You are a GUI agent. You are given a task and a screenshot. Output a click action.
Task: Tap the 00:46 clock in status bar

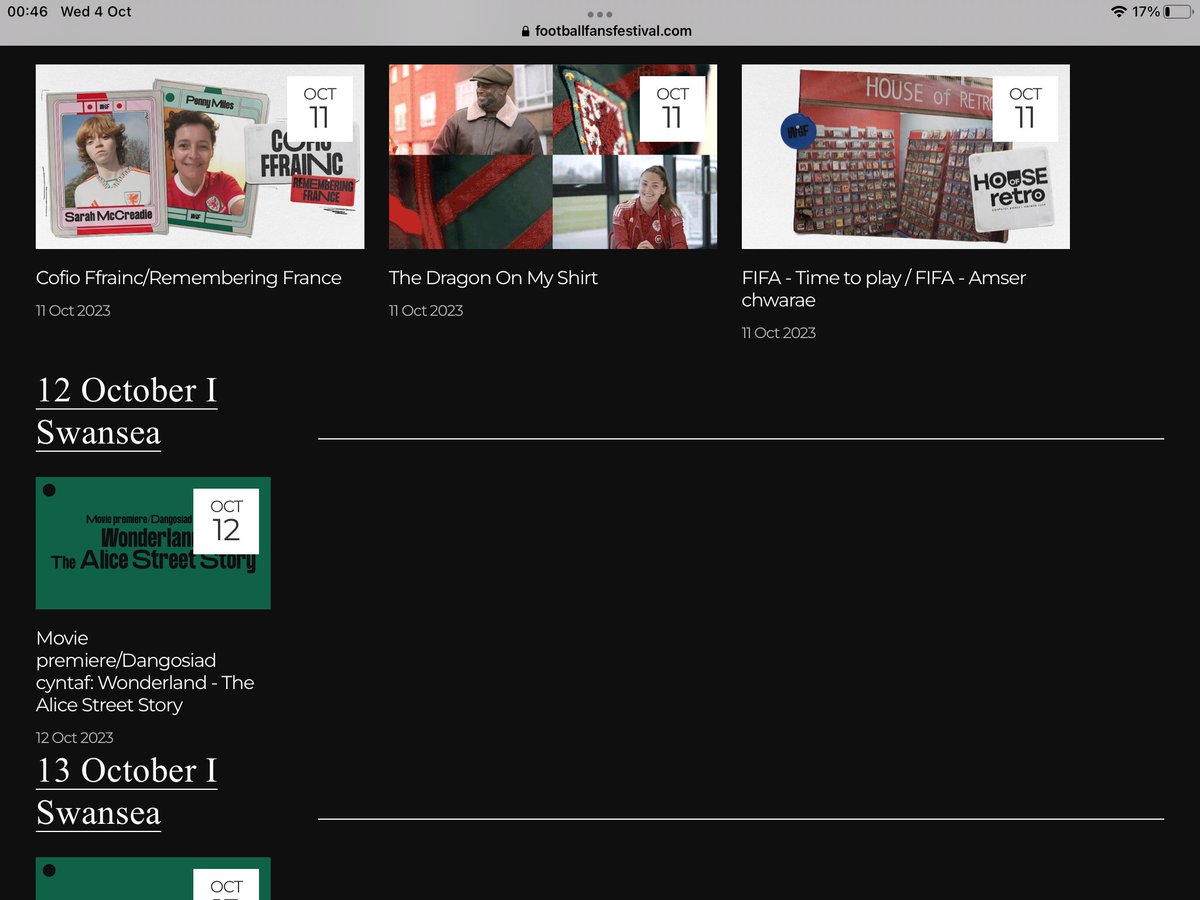(28, 12)
